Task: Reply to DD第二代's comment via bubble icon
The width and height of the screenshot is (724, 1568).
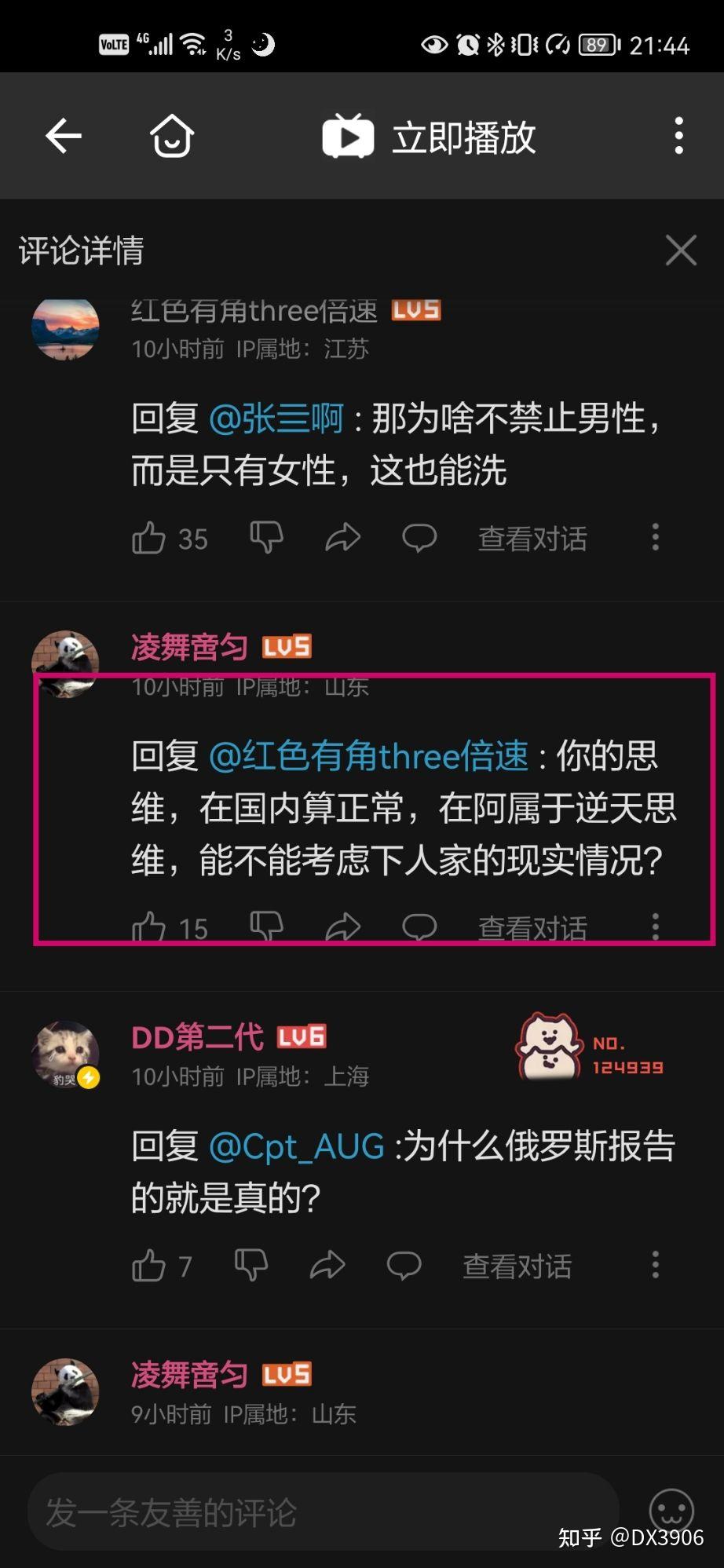Action: [x=404, y=1266]
